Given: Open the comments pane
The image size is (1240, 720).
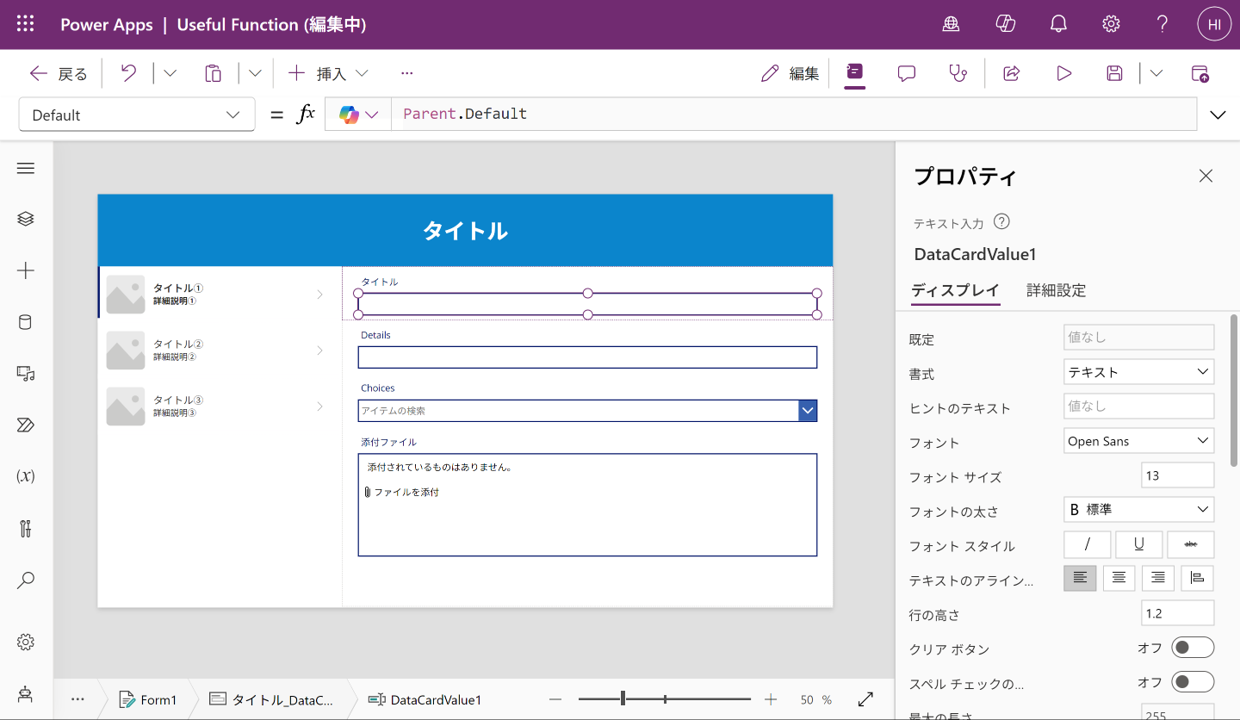Looking at the screenshot, I should click(x=906, y=73).
